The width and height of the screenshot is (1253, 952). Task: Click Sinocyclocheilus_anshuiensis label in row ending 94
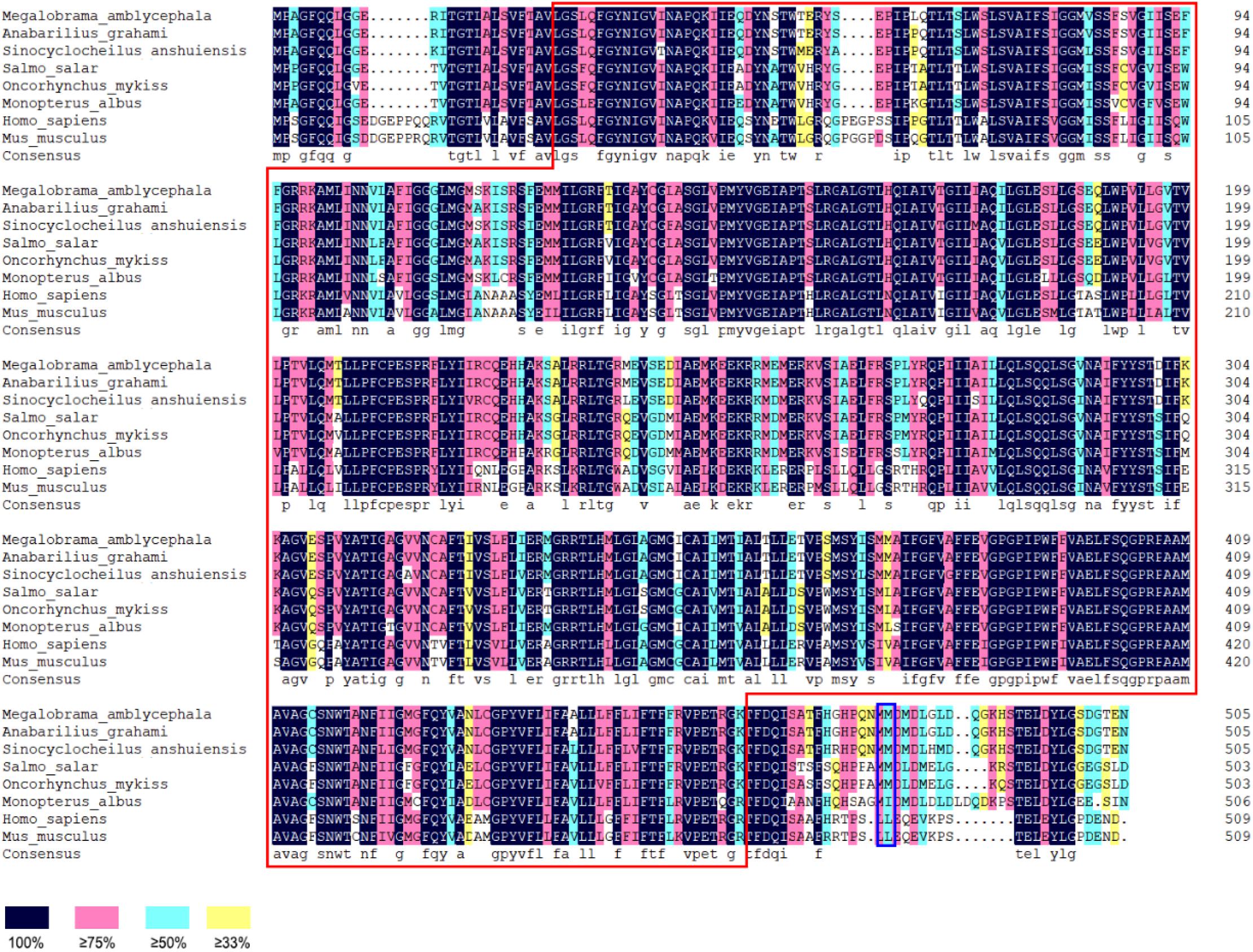[x=125, y=51]
